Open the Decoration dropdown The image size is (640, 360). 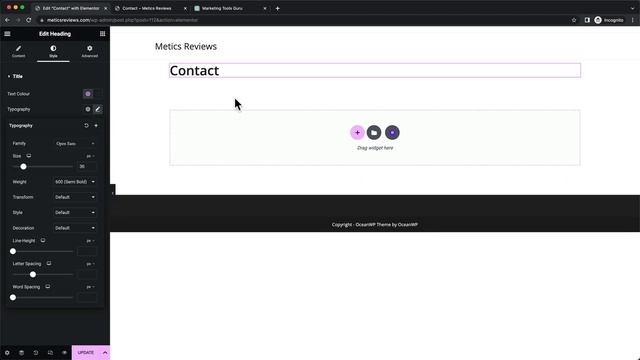(75, 228)
